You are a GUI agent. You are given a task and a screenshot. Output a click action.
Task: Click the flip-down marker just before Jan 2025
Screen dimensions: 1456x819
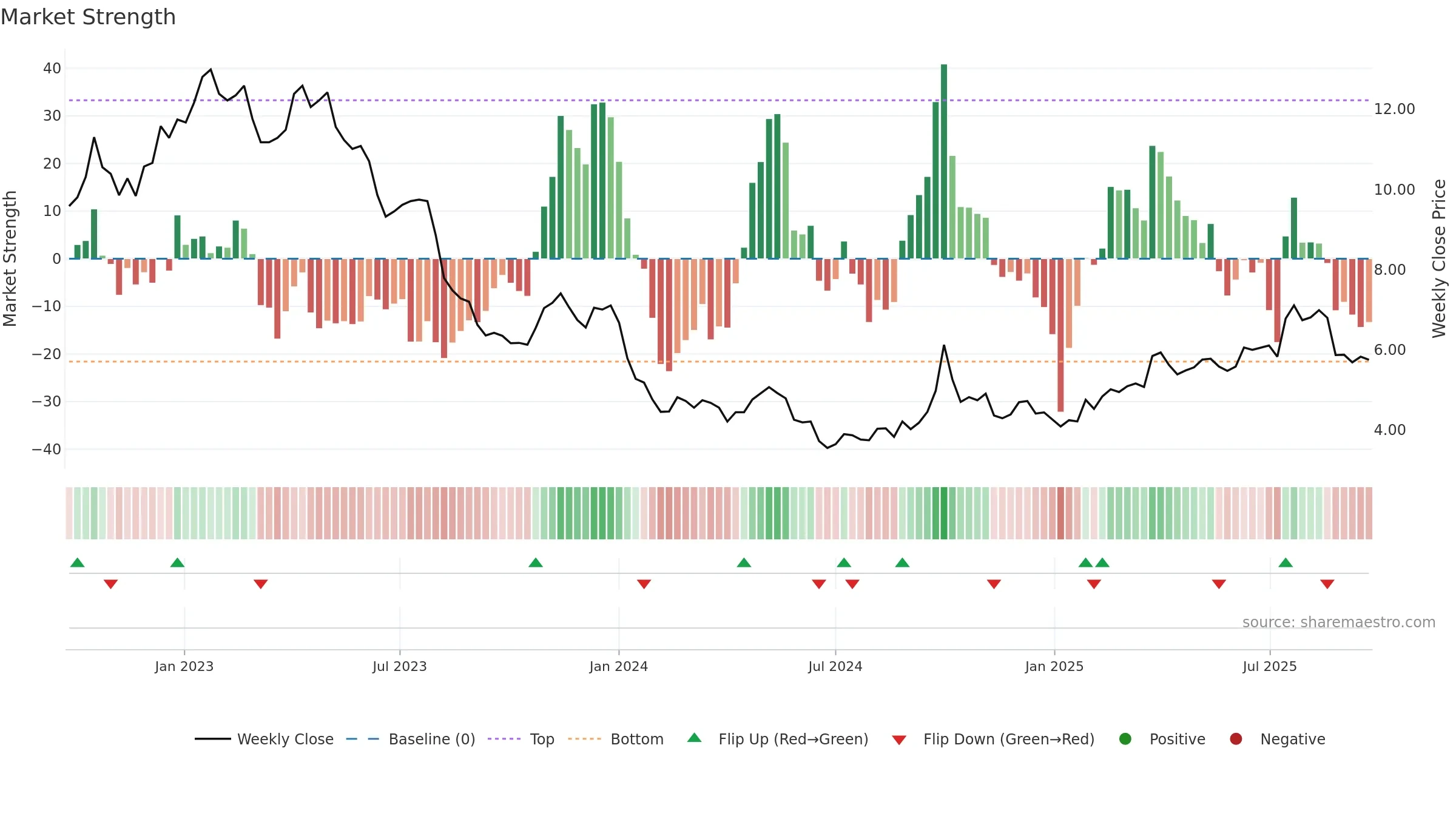coord(994,584)
